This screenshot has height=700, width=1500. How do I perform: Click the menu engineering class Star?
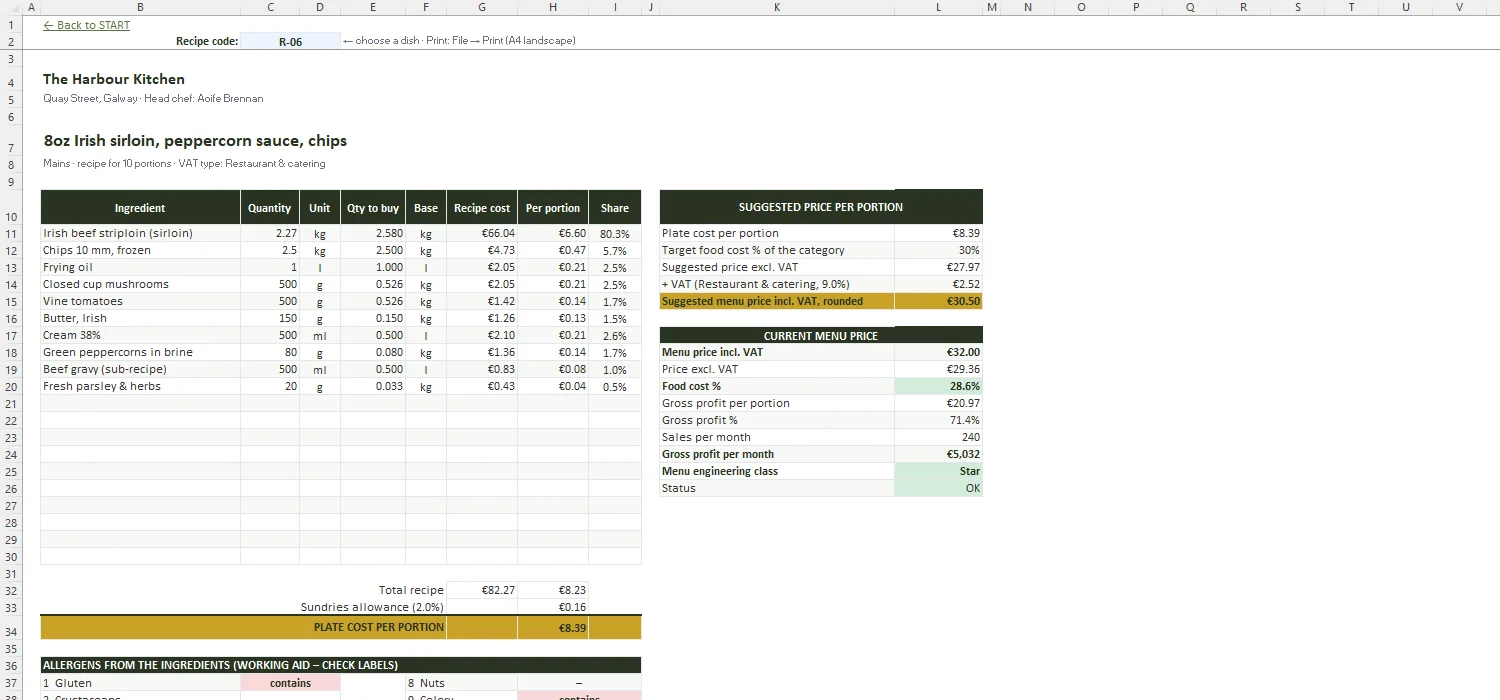[939, 471]
